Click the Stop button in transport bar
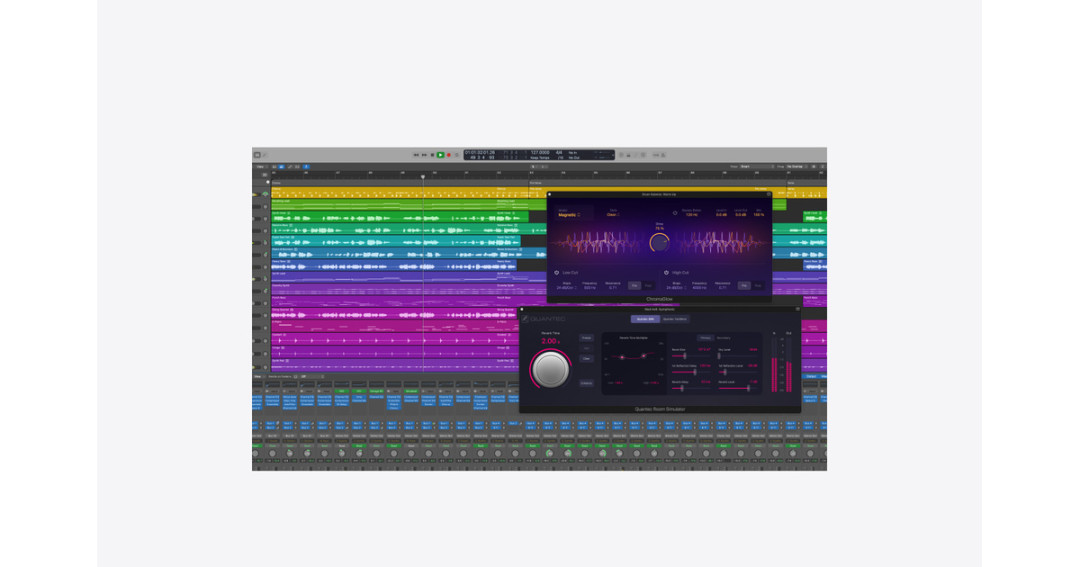The width and height of the screenshot is (1080, 567). coord(433,155)
